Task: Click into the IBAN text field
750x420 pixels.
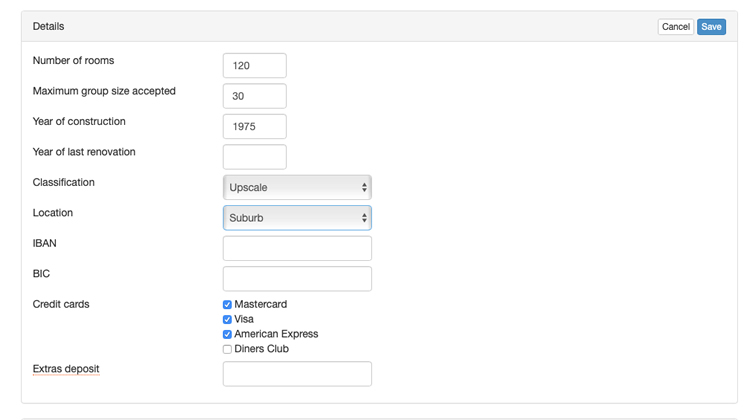Action: (297, 248)
